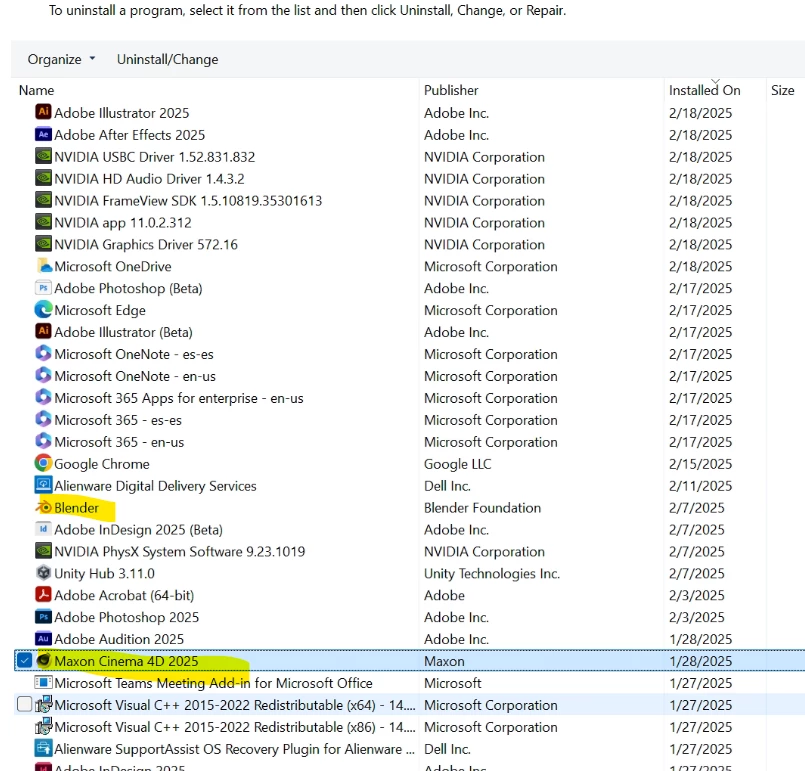Screen dimensions: 805x771
Task: Sort by the Publisher column header
Action: tap(451, 90)
